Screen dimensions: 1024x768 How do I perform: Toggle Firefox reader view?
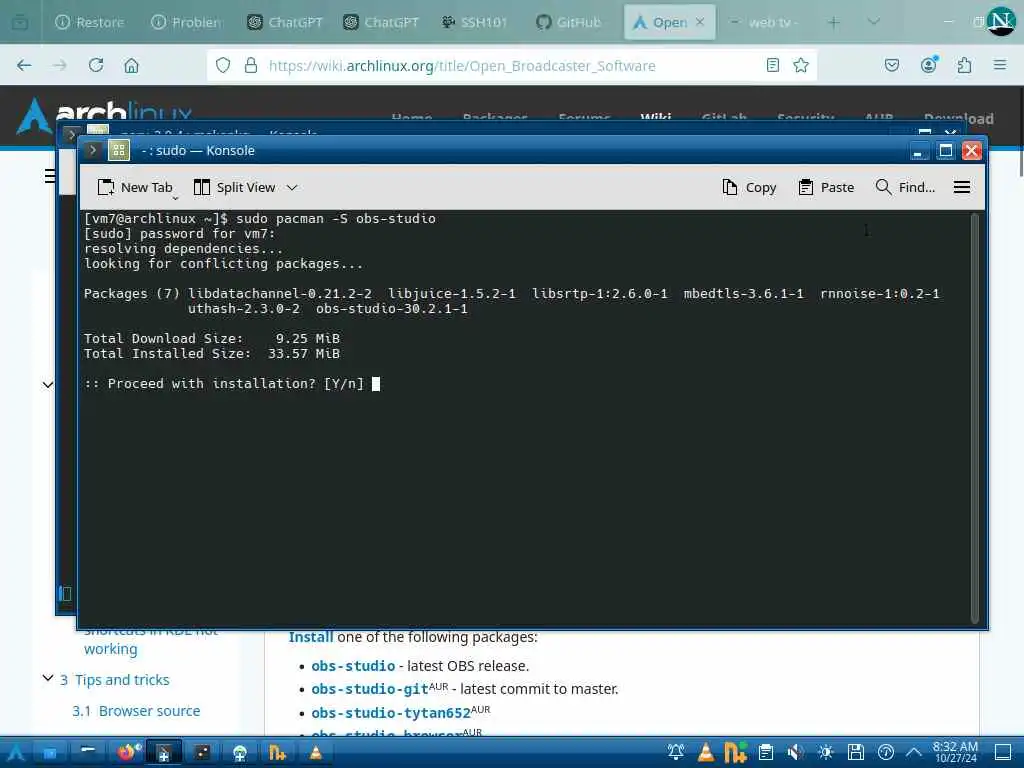point(773,65)
